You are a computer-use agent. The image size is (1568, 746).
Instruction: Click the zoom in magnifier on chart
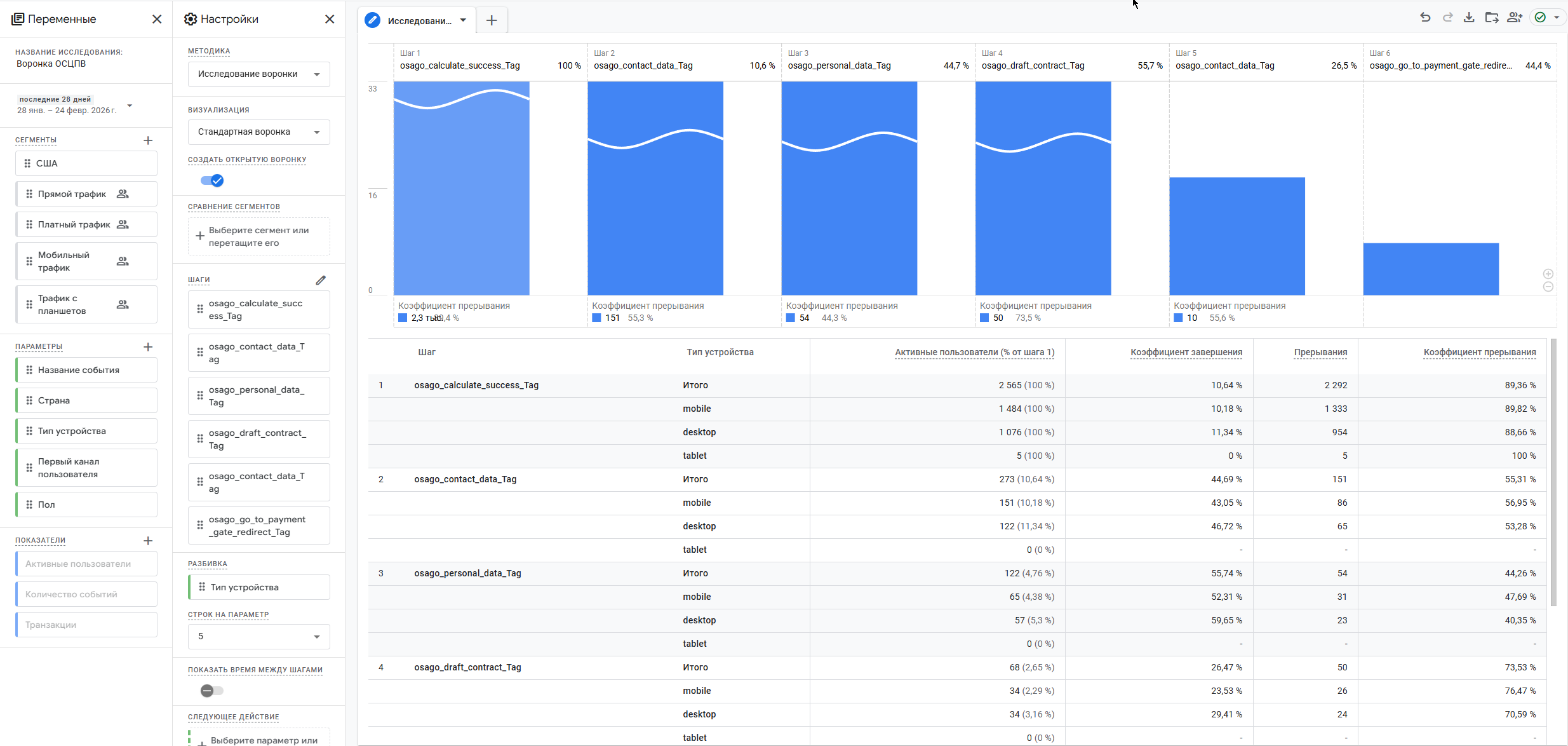coord(1548,274)
